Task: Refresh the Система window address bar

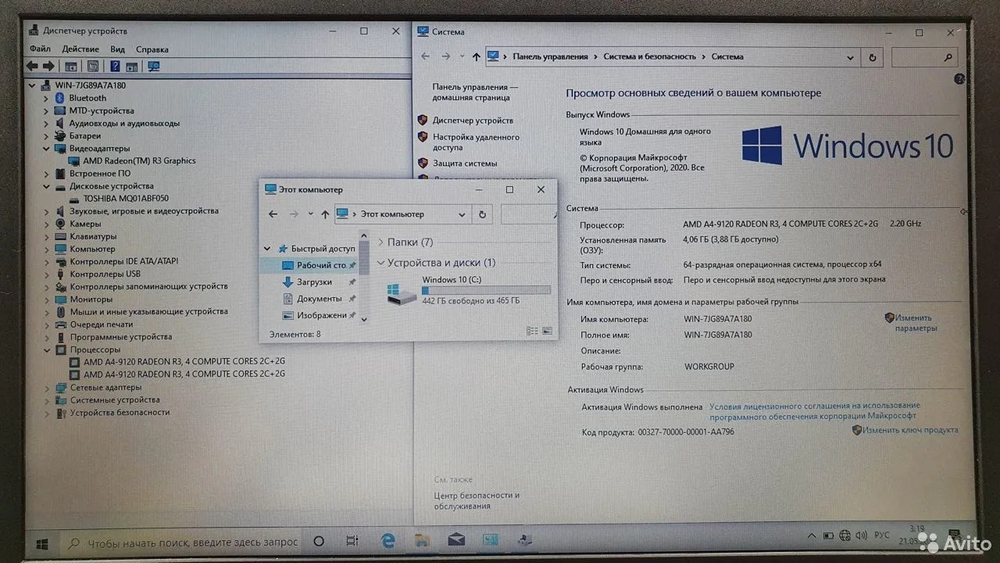Action: click(872, 57)
